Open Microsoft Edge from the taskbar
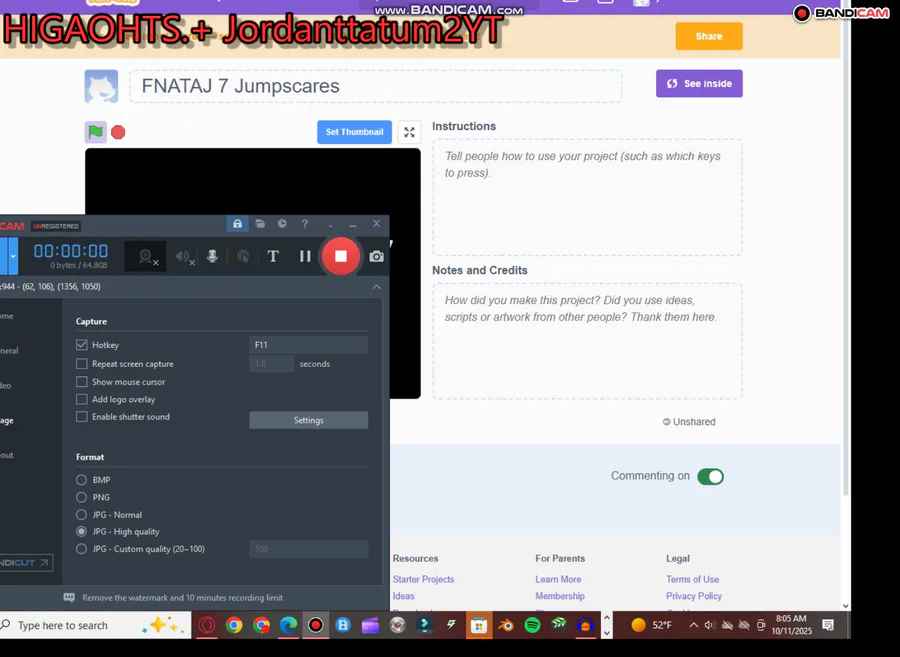 tap(288, 625)
